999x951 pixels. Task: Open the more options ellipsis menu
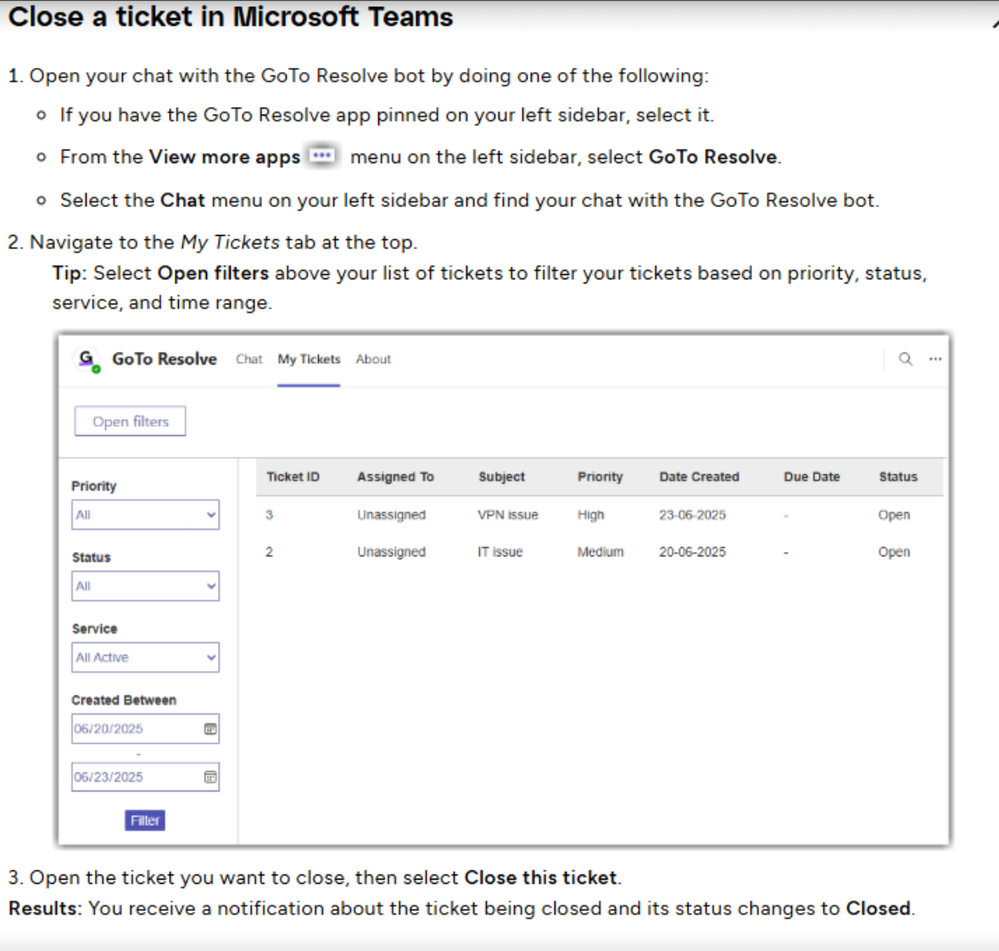point(935,359)
